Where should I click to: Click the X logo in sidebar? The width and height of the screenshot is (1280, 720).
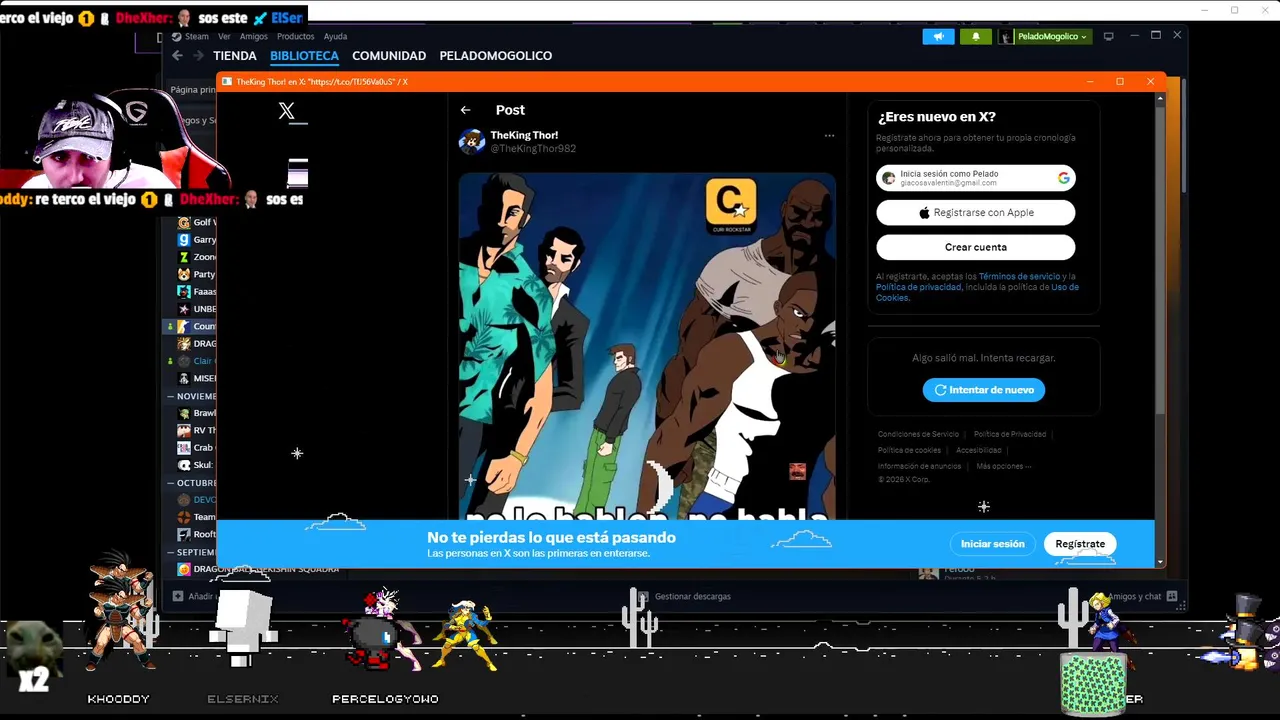tap(287, 111)
